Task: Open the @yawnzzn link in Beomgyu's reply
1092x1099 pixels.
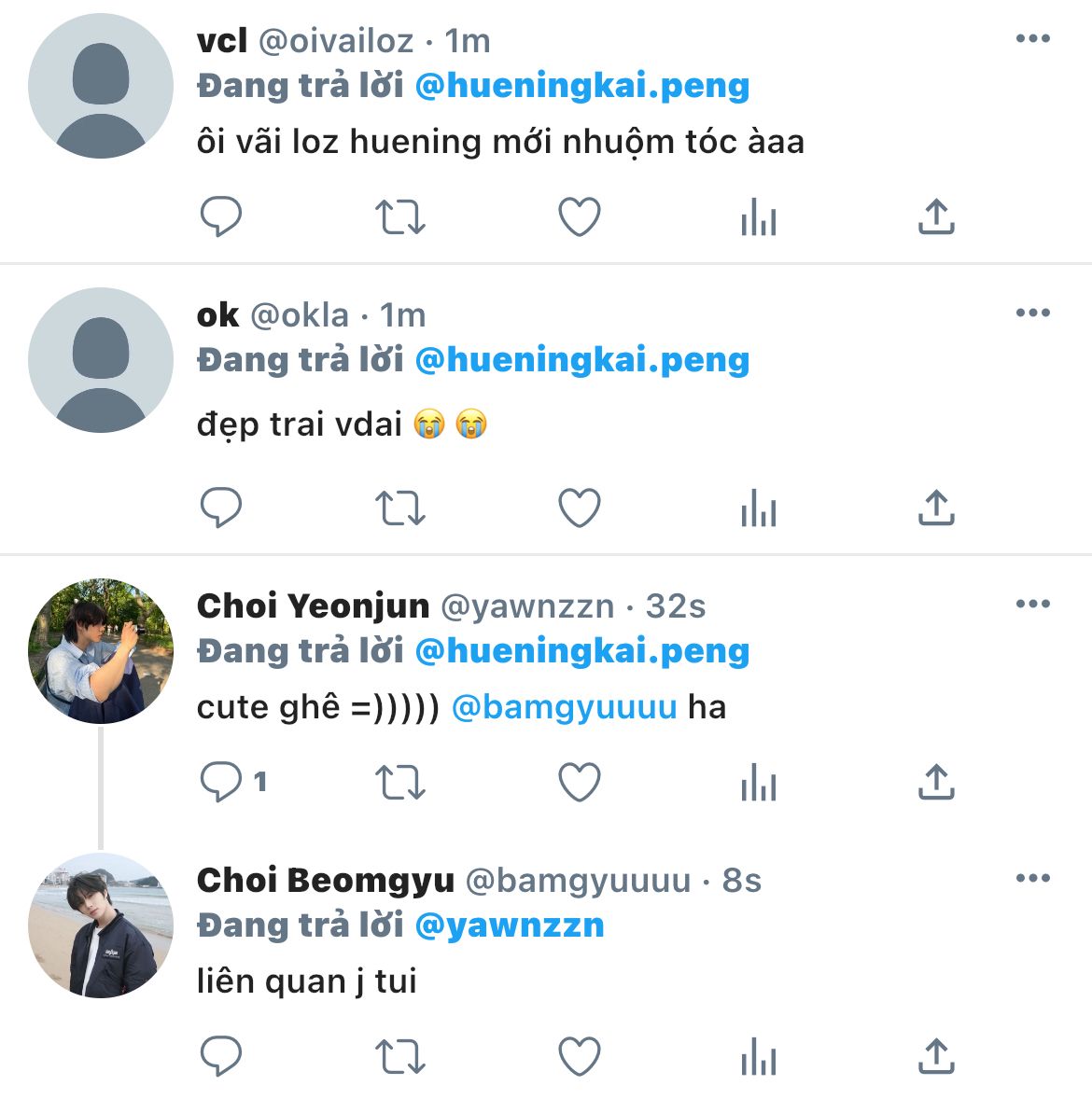Action: pos(510,925)
